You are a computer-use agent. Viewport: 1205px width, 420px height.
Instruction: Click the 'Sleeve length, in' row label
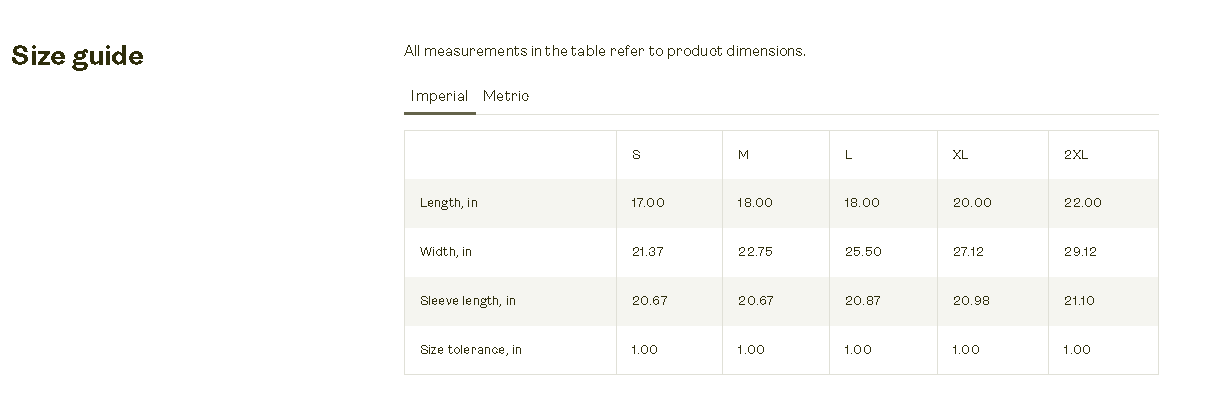[x=468, y=301]
